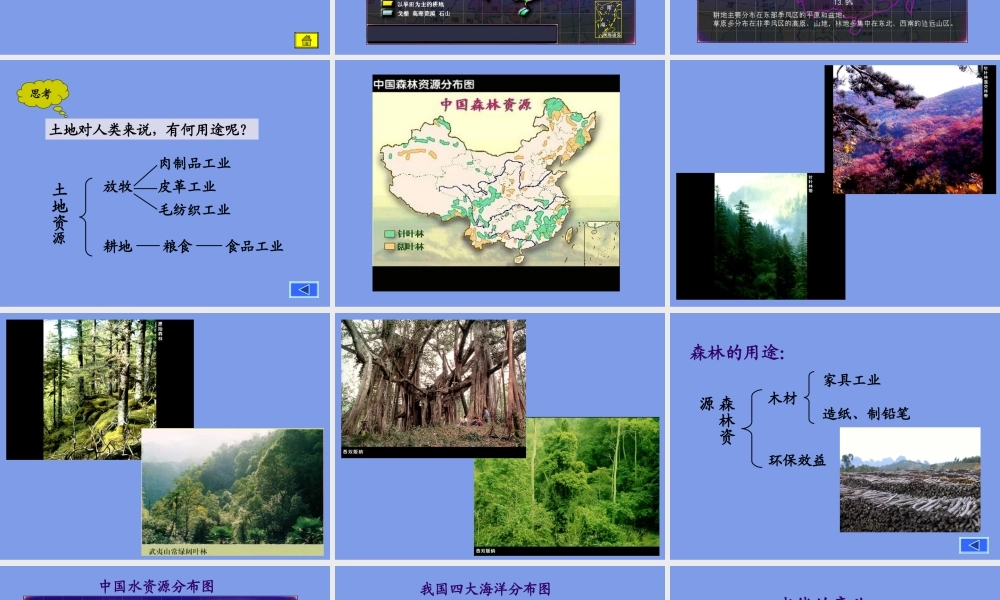Click the text 皮革工业

[187, 186]
